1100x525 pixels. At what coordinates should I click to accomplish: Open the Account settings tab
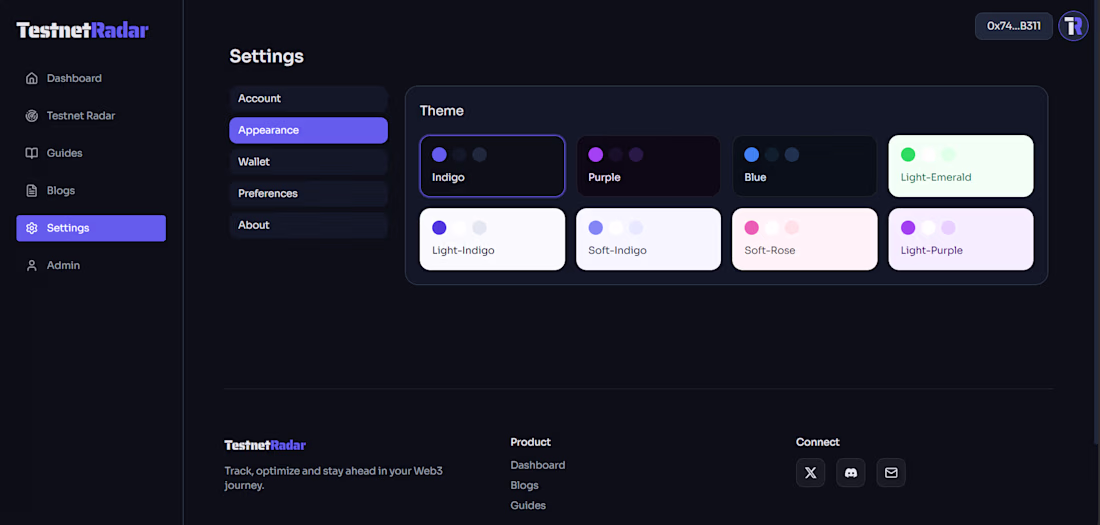(309, 98)
